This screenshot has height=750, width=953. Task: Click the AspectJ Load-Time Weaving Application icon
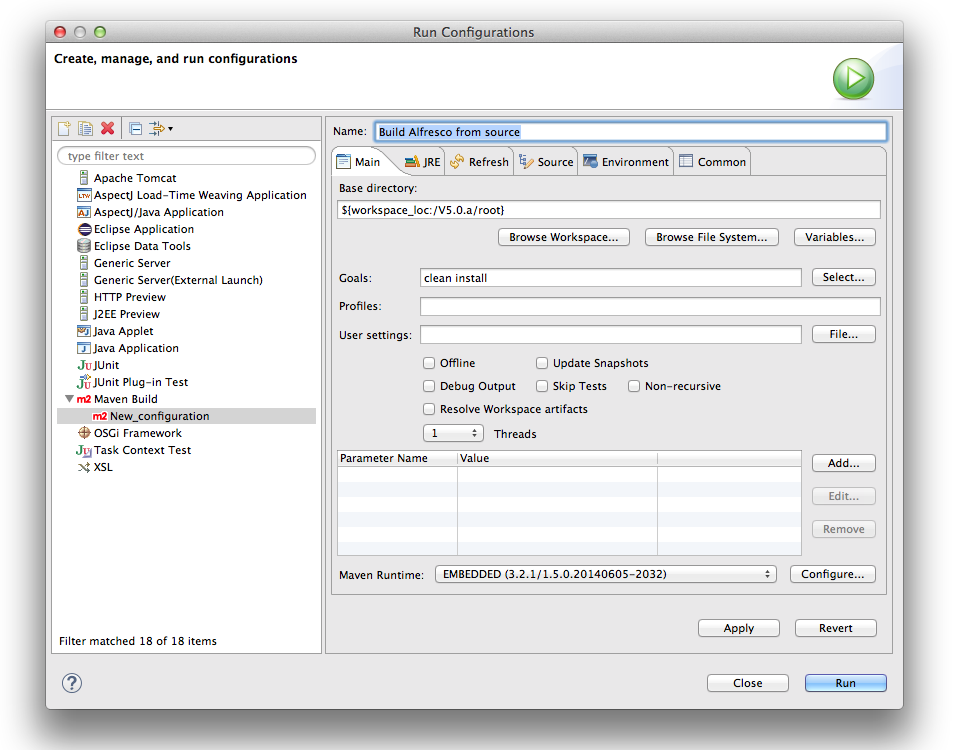tap(84, 195)
